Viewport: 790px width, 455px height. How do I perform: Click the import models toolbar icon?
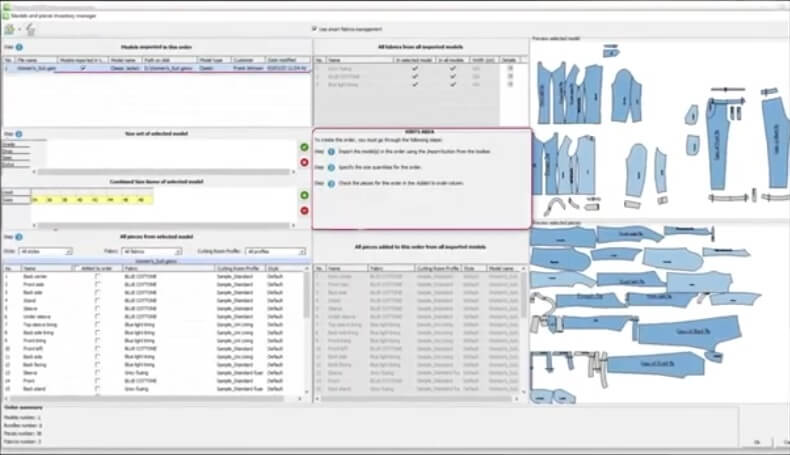pos(9,30)
